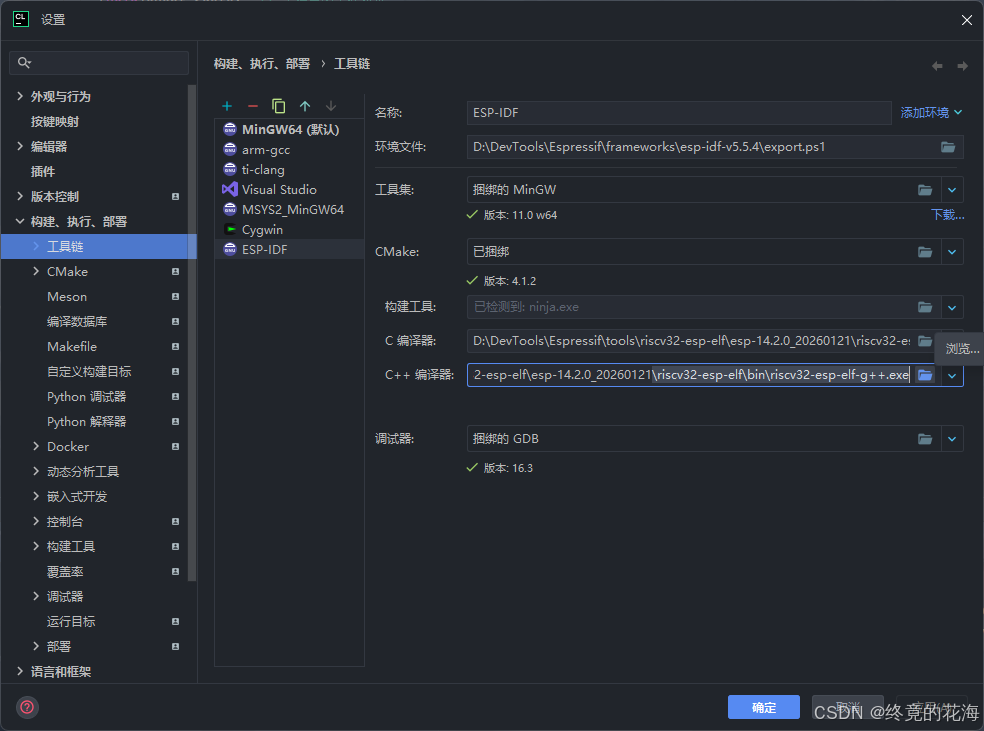Image resolution: width=984 pixels, height=731 pixels.
Task: Navigate forward with right arrow icon
Action: tap(962, 66)
